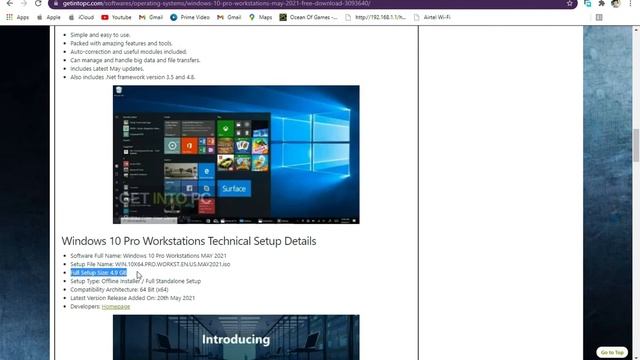Image resolution: width=640 pixels, height=360 pixels.
Task: Click Auto-correction and useful modules bullet
Action: 129,52
